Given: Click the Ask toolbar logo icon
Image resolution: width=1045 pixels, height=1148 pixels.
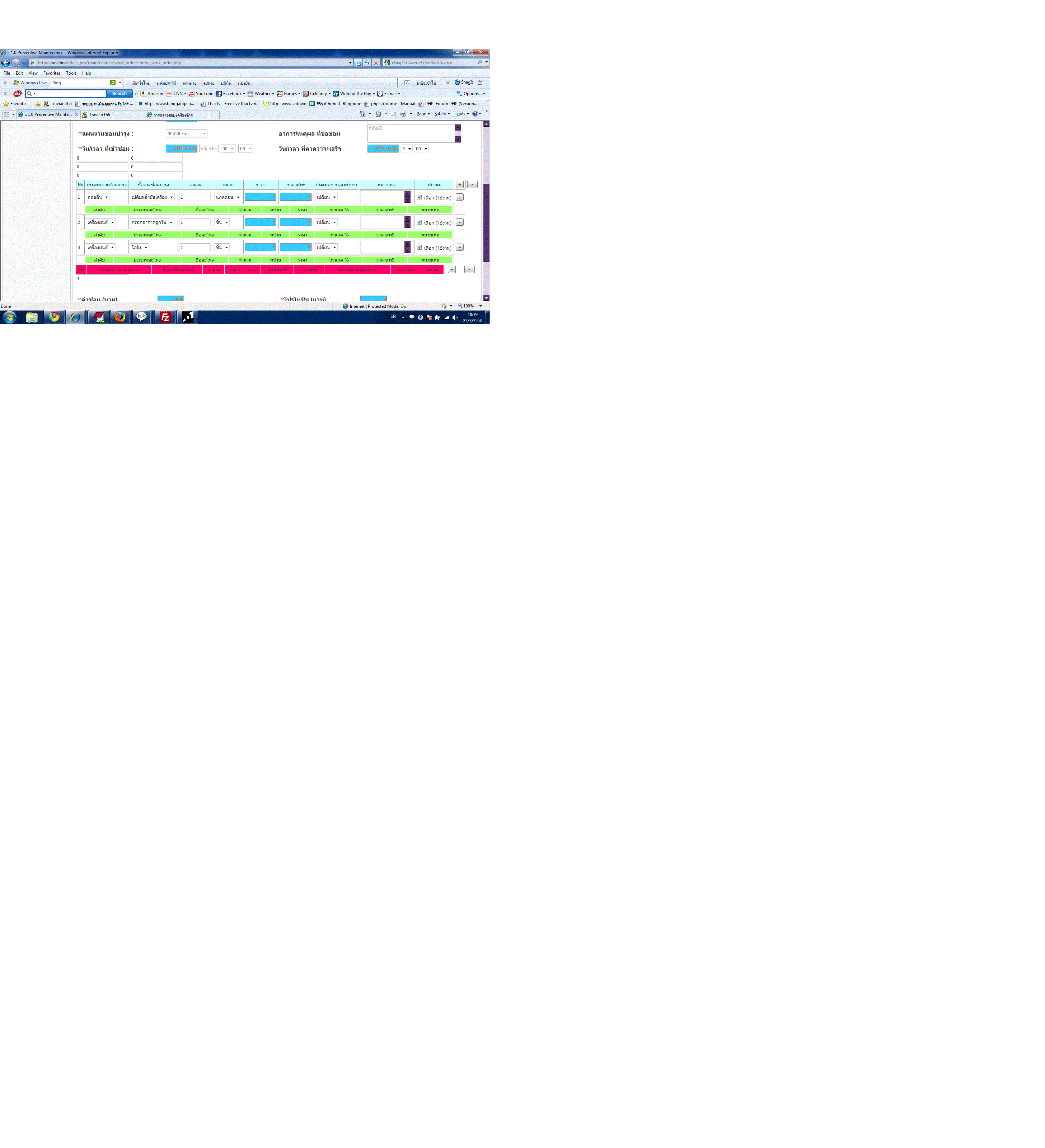Looking at the screenshot, I should point(18,93).
